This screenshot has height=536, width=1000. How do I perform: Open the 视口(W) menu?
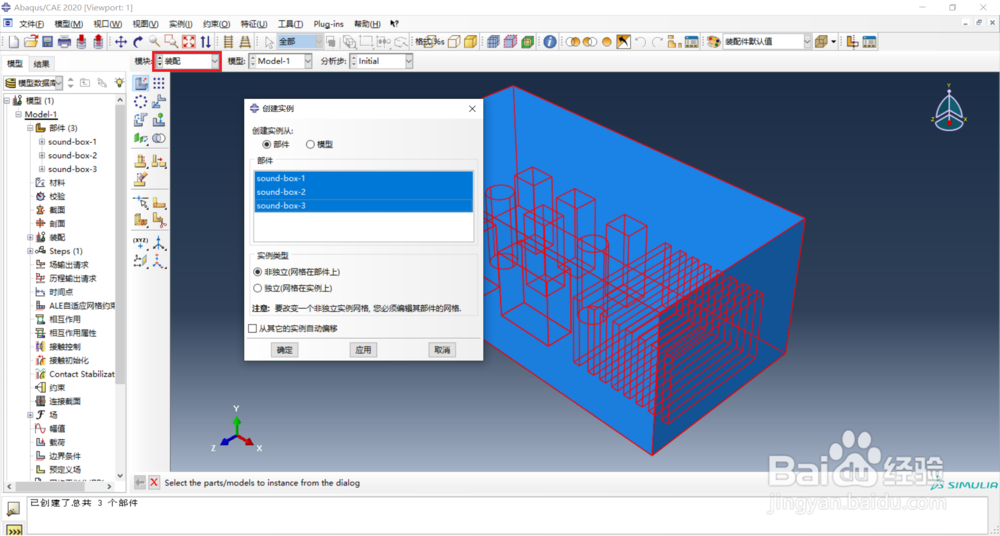coord(107,24)
